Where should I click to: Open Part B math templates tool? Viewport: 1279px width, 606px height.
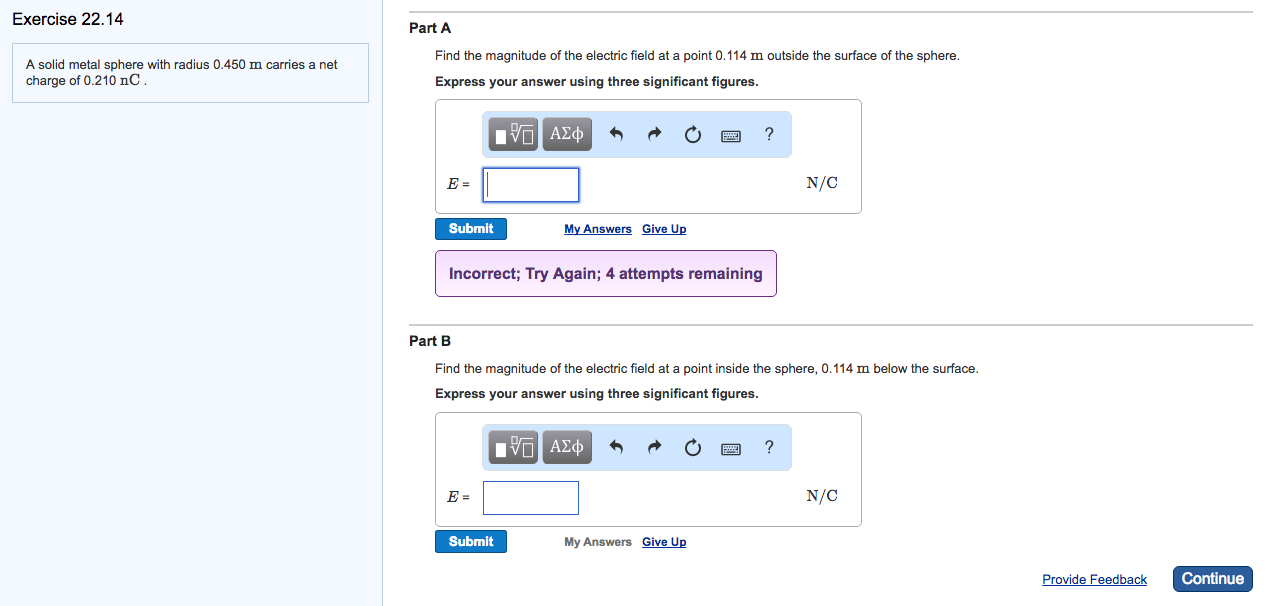coord(513,447)
